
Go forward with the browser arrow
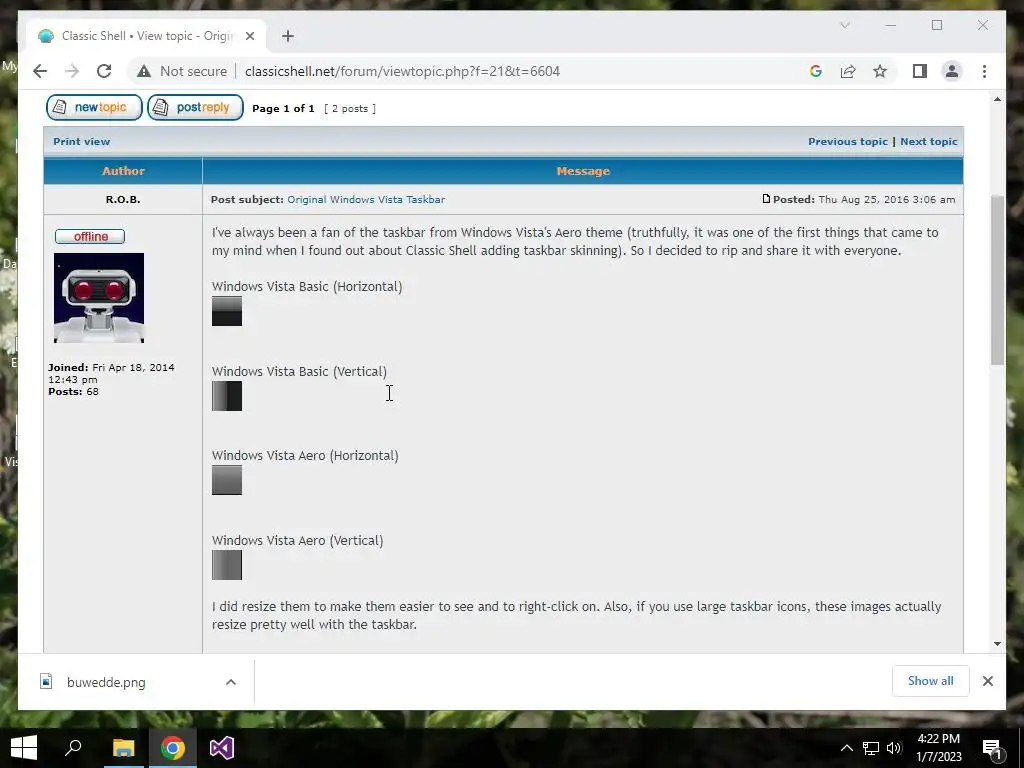(x=72, y=71)
